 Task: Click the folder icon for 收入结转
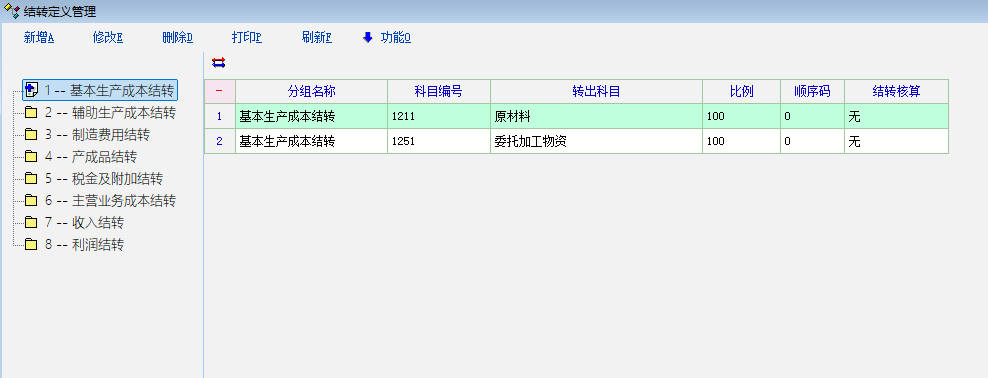coord(31,222)
